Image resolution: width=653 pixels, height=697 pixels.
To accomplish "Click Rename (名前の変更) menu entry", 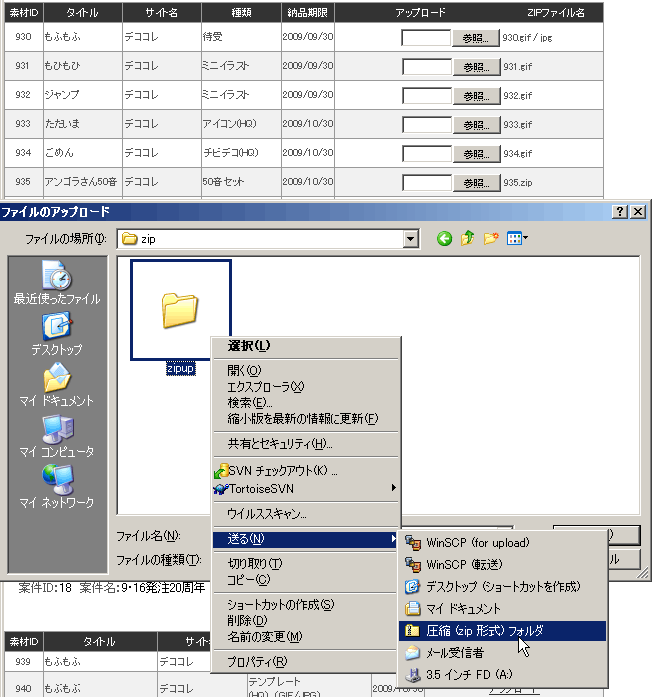I will (x=264, y=637).
